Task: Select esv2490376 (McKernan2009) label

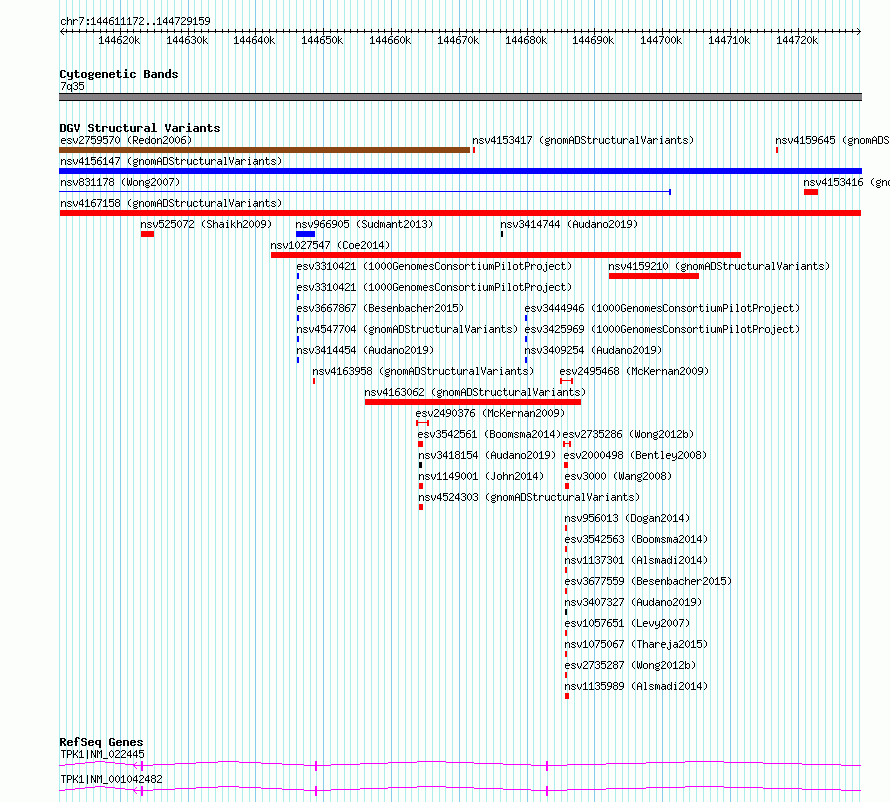Action: click(x=490, y=413)
